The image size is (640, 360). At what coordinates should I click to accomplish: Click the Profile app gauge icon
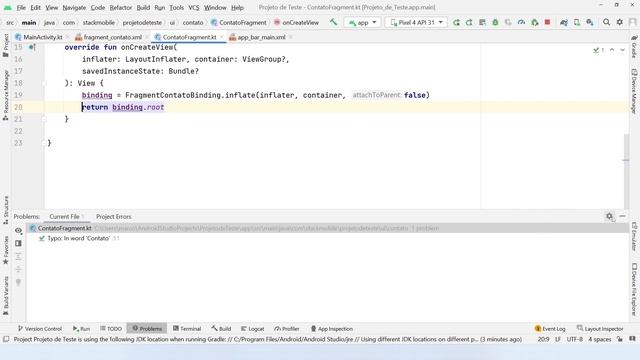[521, 22]
